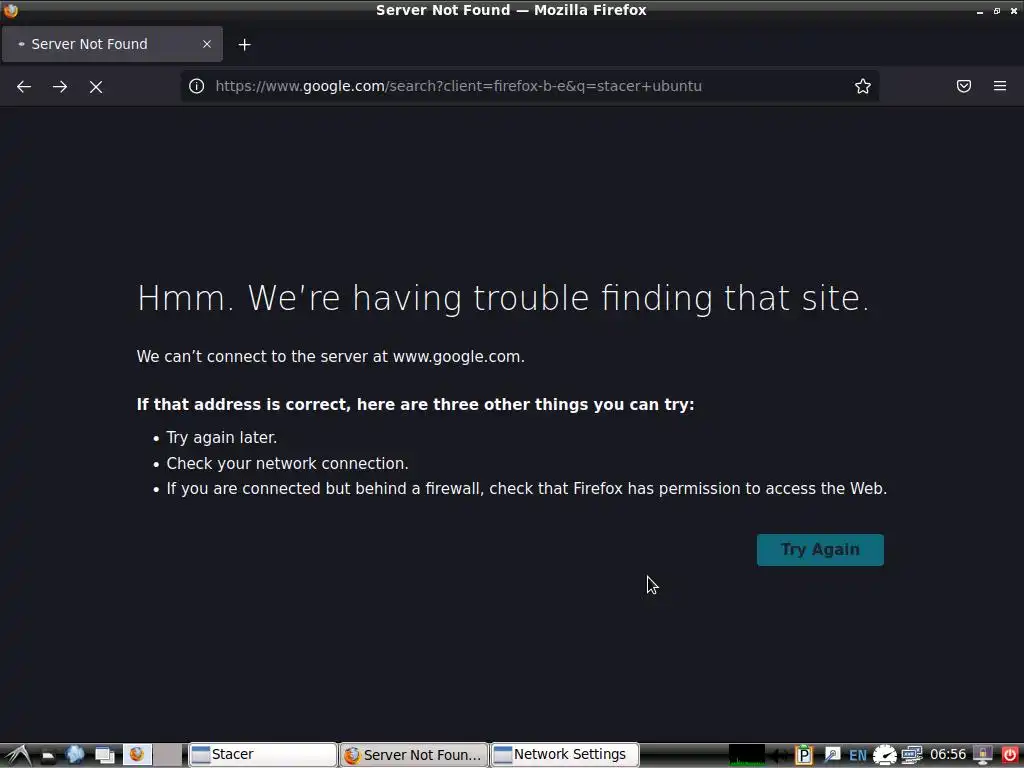Switch to Network Settings window in taskbar

[564, 755]
